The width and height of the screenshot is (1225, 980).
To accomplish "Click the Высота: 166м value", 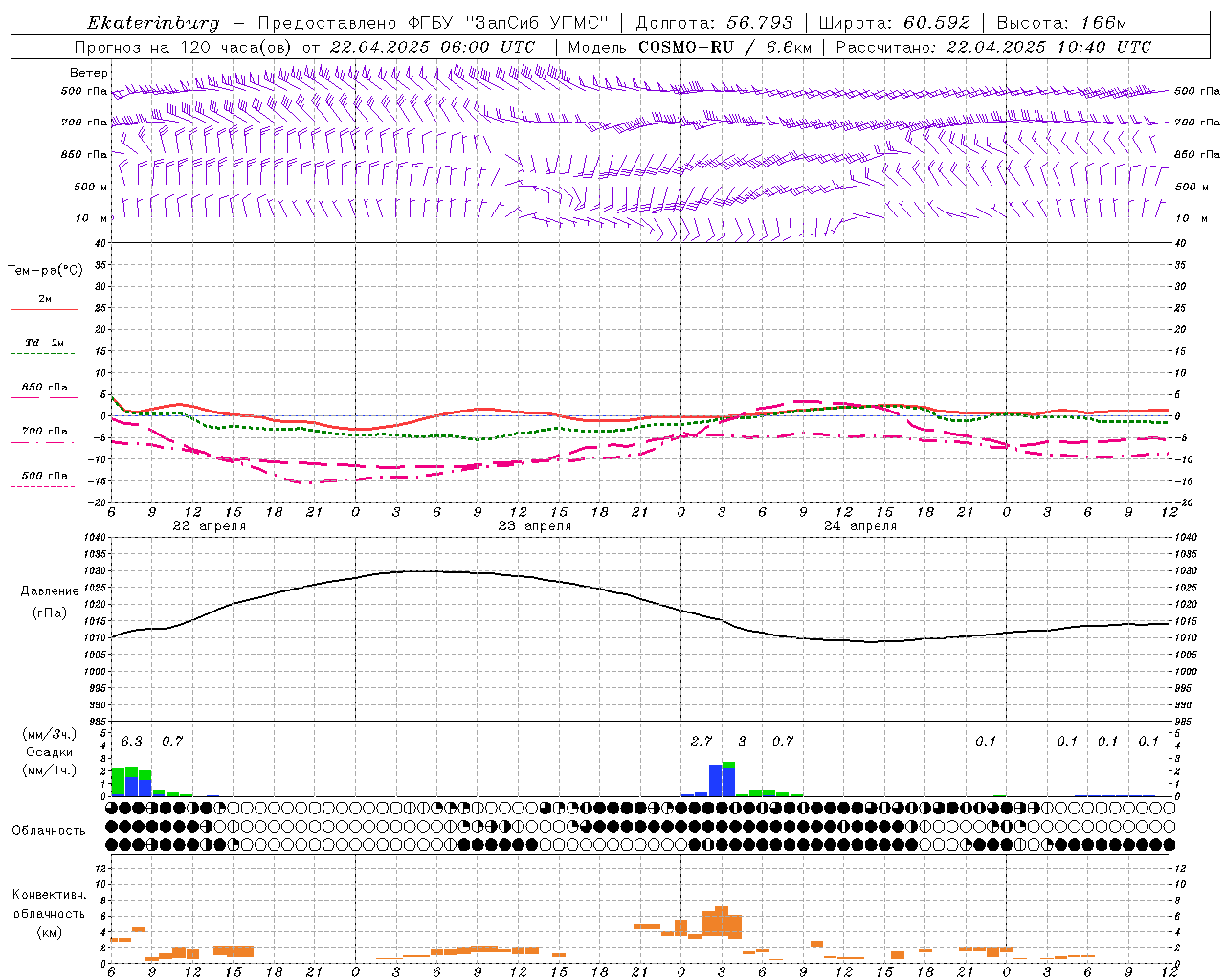I will coord(1062,23).
